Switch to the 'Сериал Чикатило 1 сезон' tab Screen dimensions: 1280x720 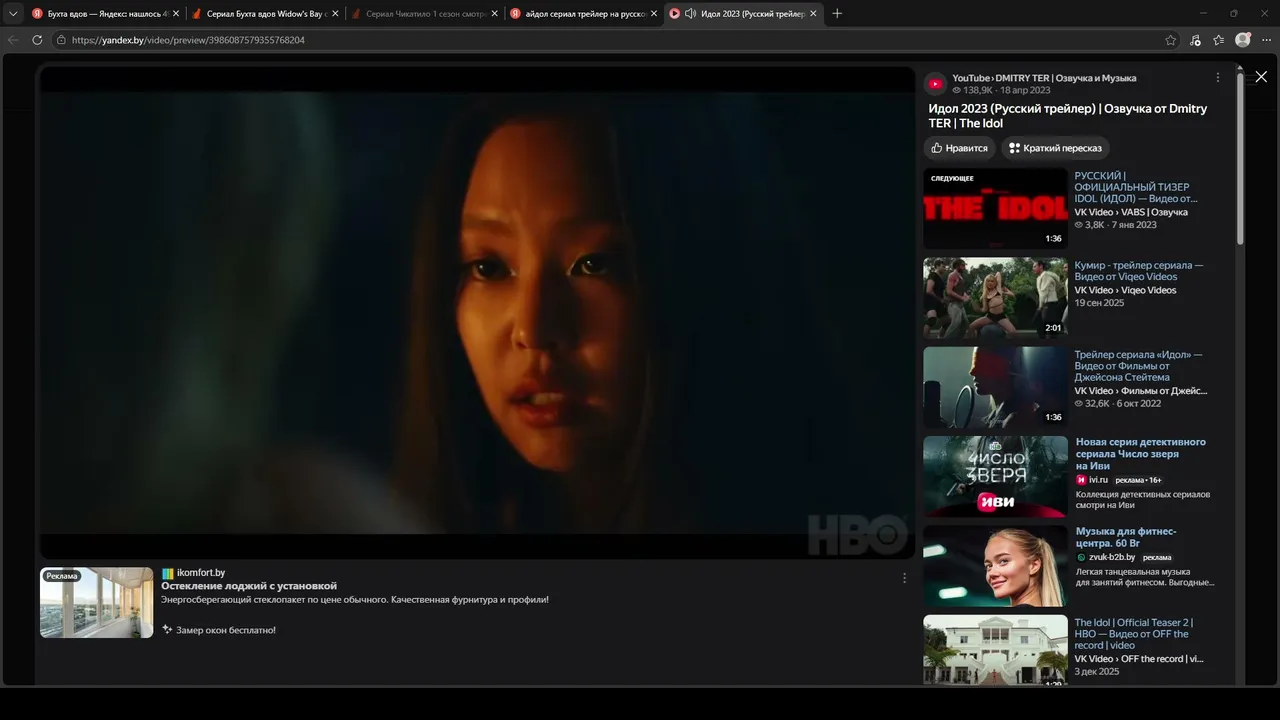424,14
